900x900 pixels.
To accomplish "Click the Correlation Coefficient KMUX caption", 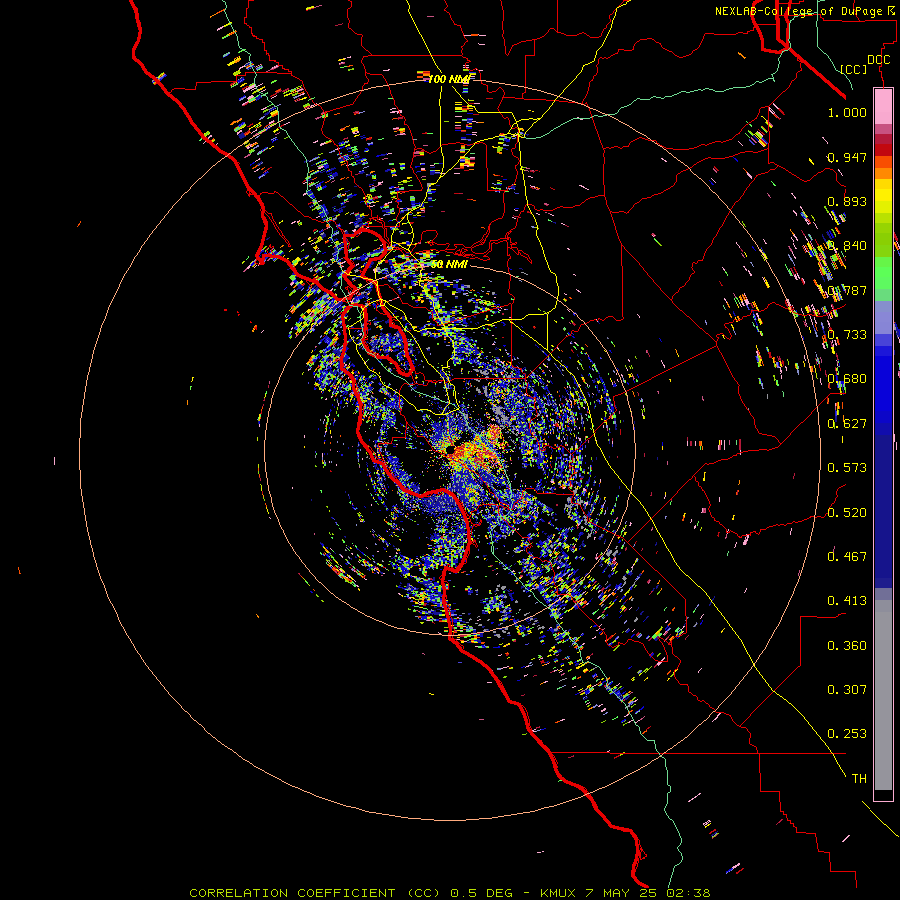I will [x=450, y=893].
